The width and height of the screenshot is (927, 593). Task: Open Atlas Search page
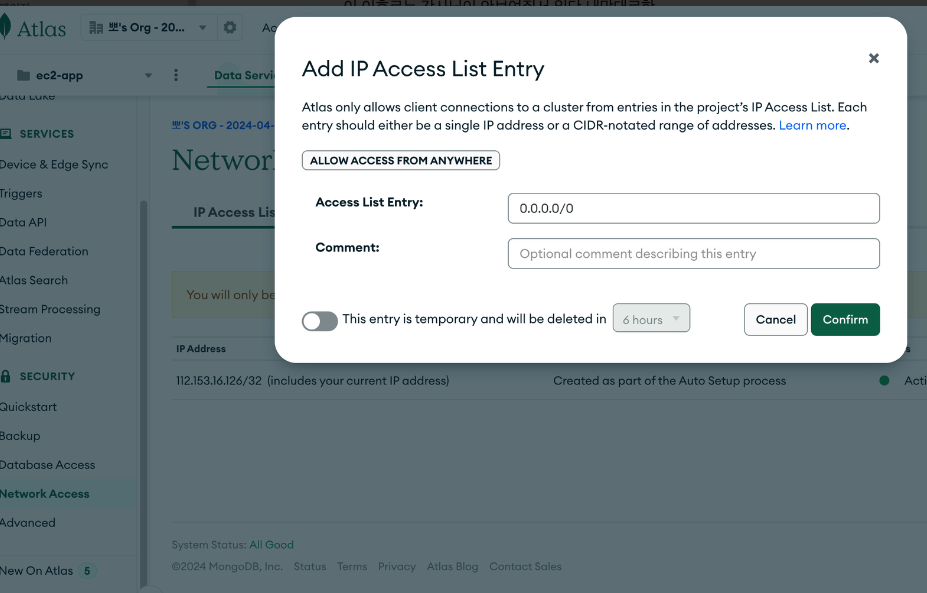(34, 280)
